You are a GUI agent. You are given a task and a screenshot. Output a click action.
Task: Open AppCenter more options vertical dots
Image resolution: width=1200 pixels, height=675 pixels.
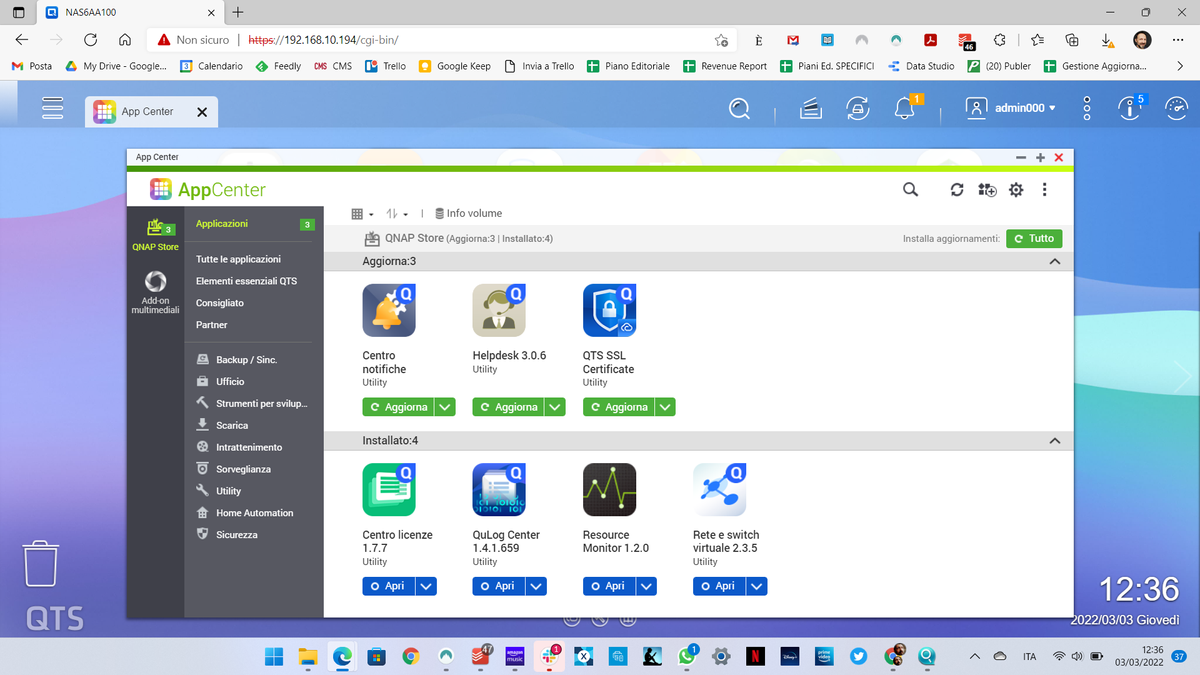[x=1044, y=190]
